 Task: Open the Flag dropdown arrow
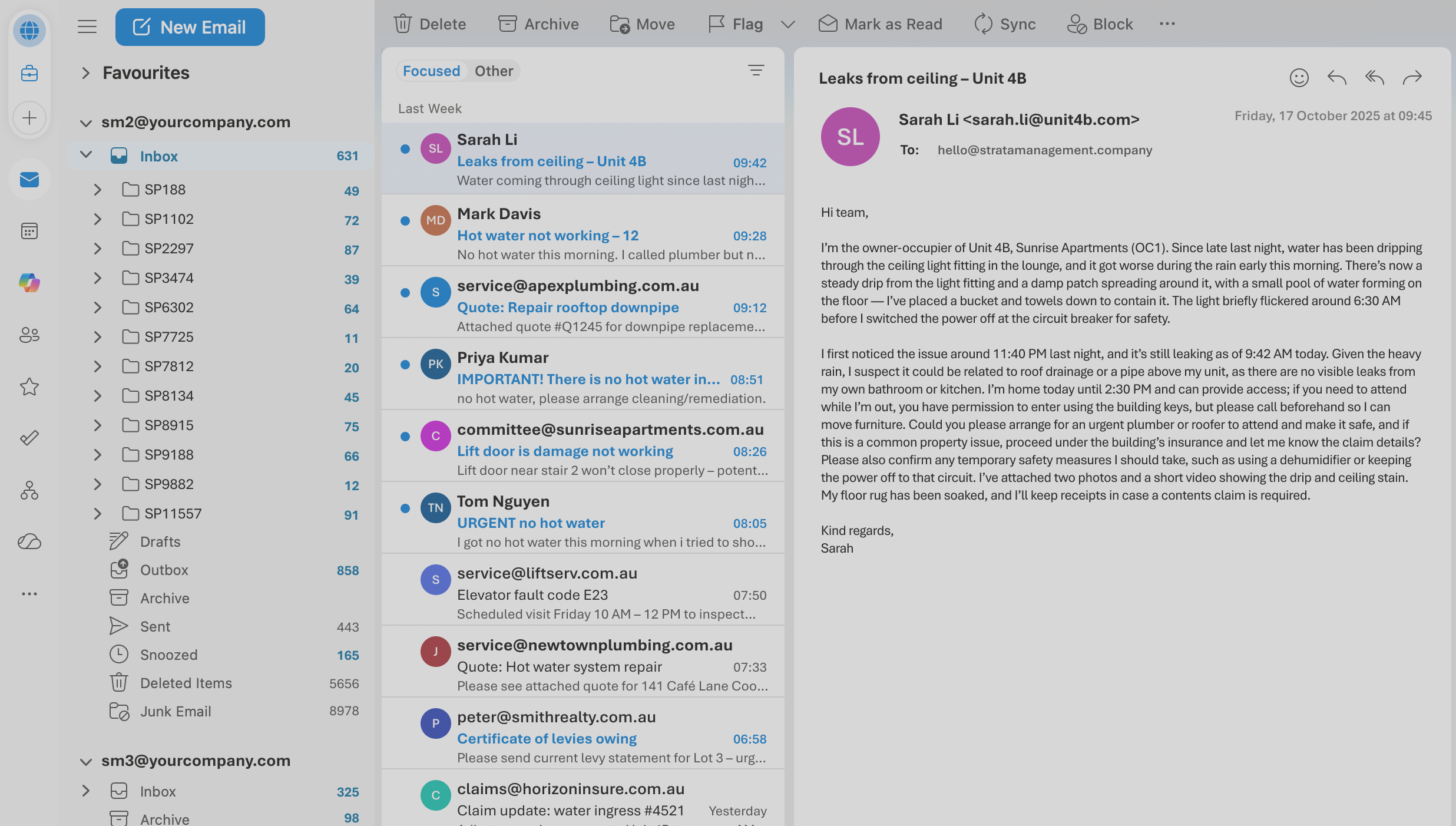pyautogui.click(x=787, y=24)
